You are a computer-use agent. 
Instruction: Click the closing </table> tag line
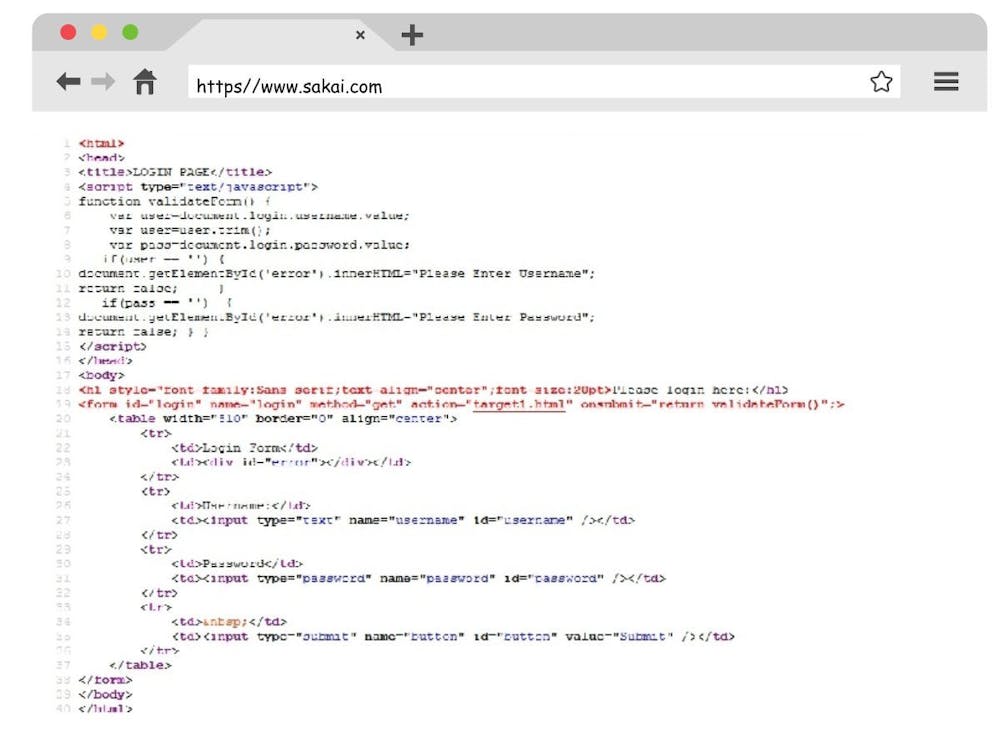[x=140, y=665]
